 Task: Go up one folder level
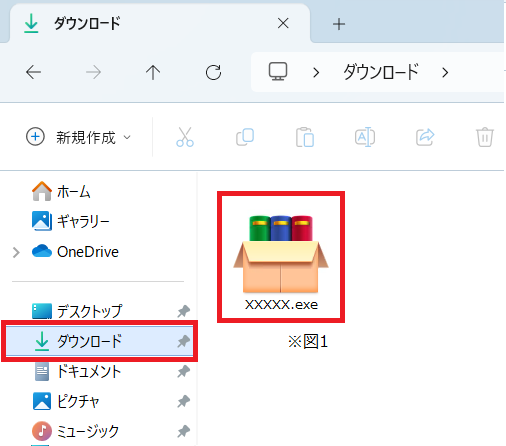(153, 72)
